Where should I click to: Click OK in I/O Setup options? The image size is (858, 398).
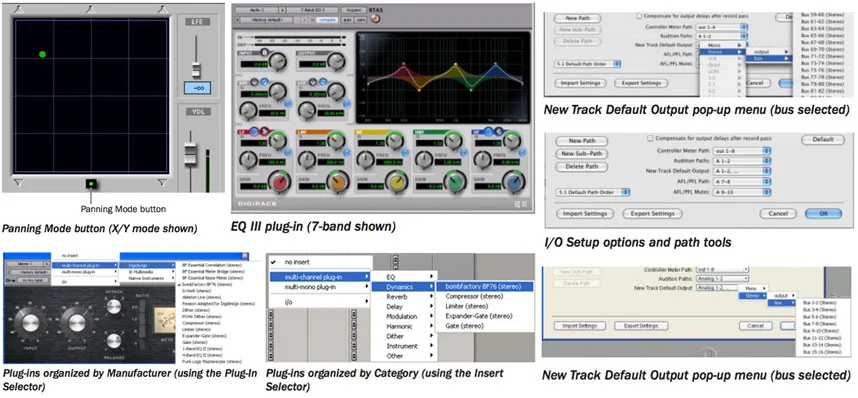tap(823, 214)
